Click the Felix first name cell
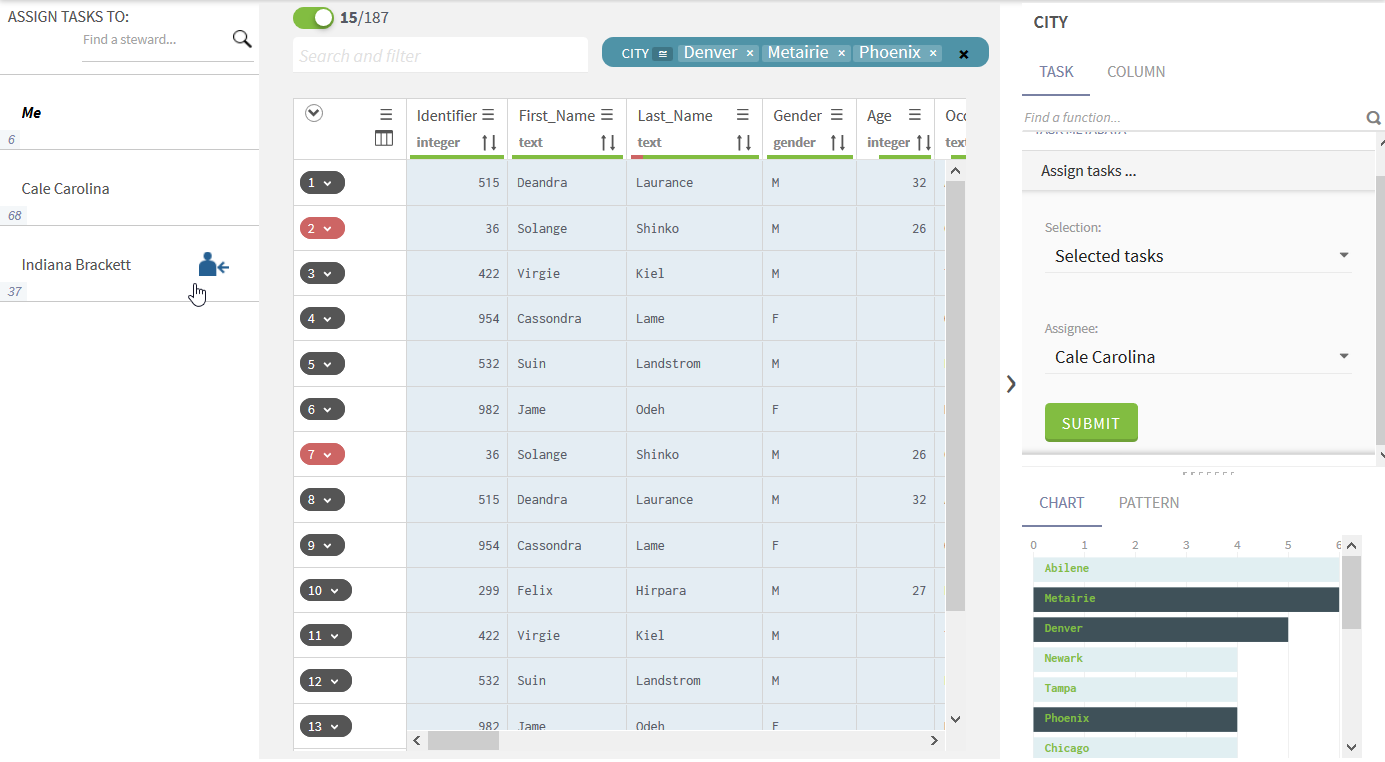Image resolution: width=1385 pixels, height=762 pixels. [x=567, y=591]
